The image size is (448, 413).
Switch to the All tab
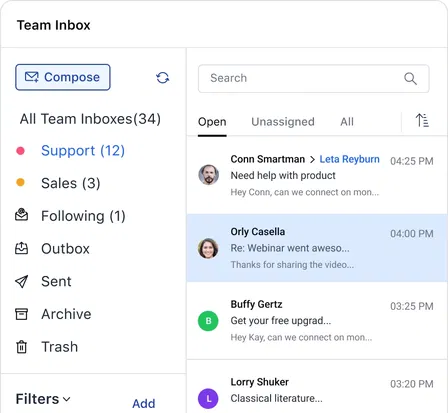(x=347, y=122)
